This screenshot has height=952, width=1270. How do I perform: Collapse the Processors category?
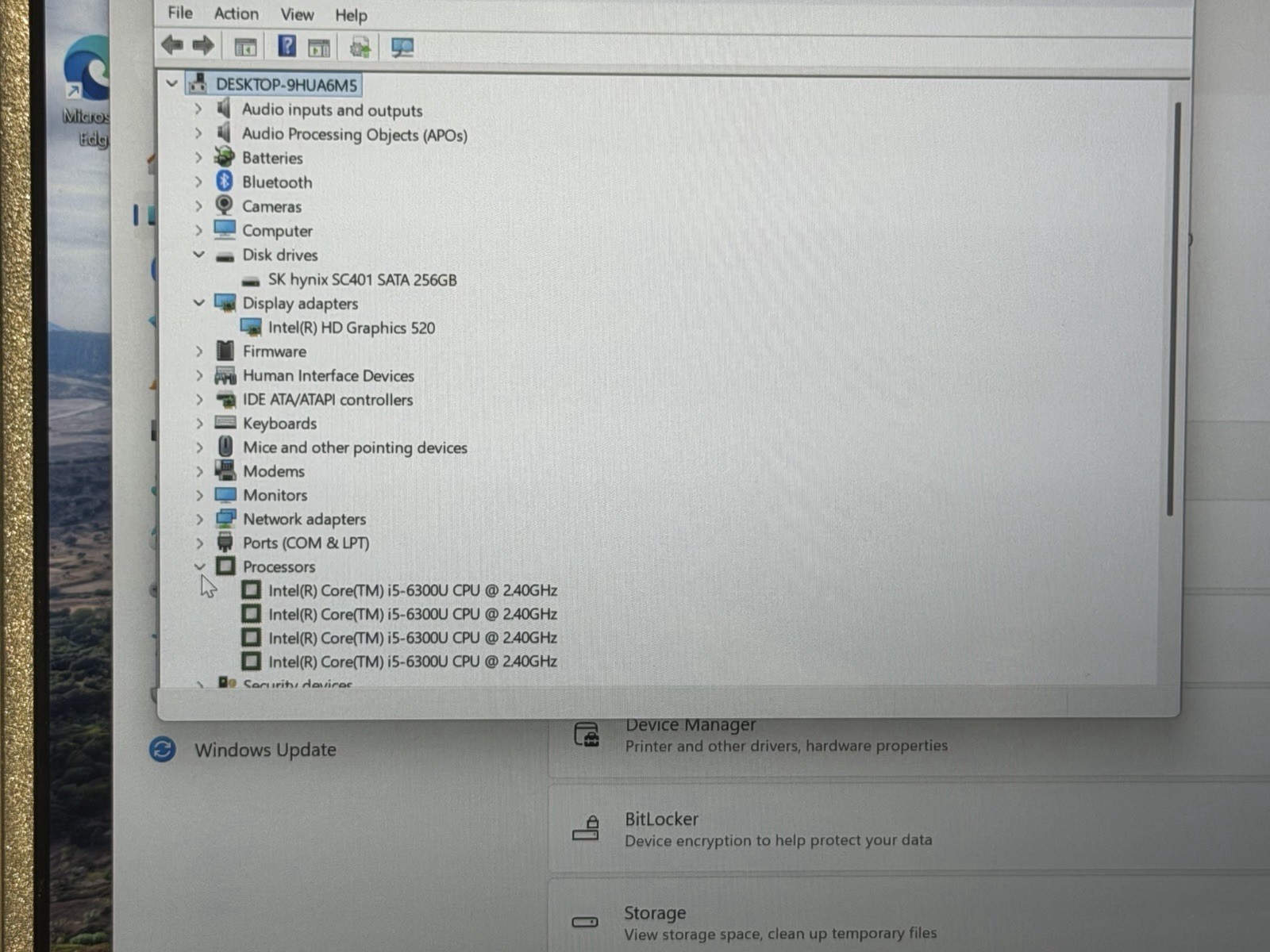click(x=199, y=566)
